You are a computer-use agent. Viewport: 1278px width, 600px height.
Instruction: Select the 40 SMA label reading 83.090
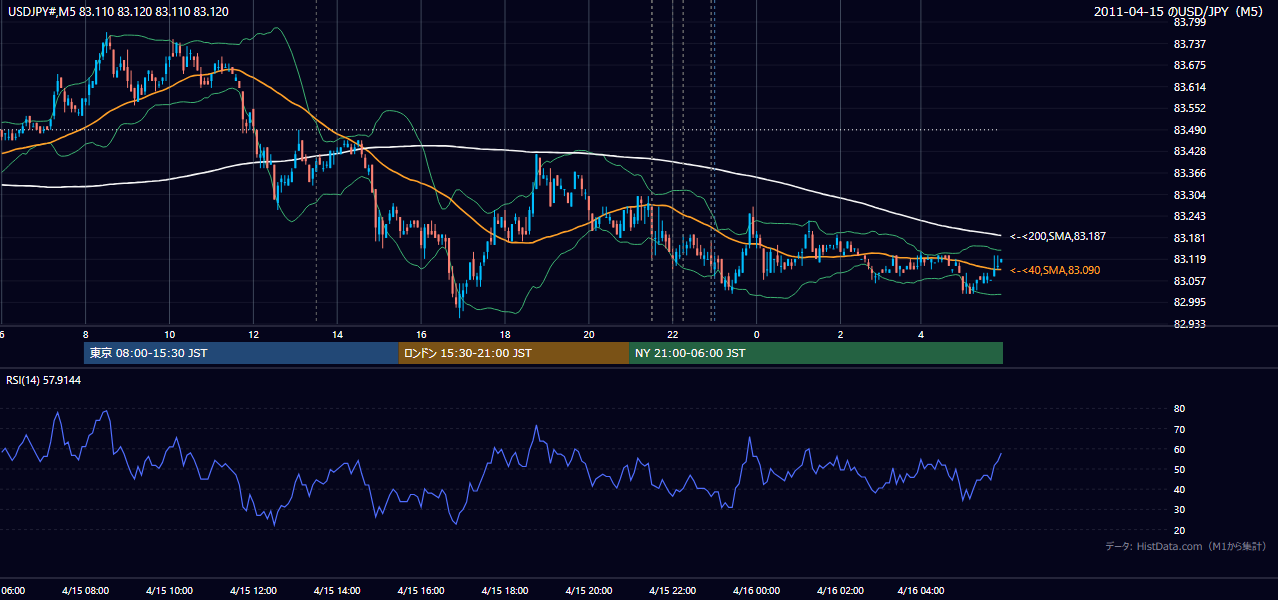pos(1056,270)
